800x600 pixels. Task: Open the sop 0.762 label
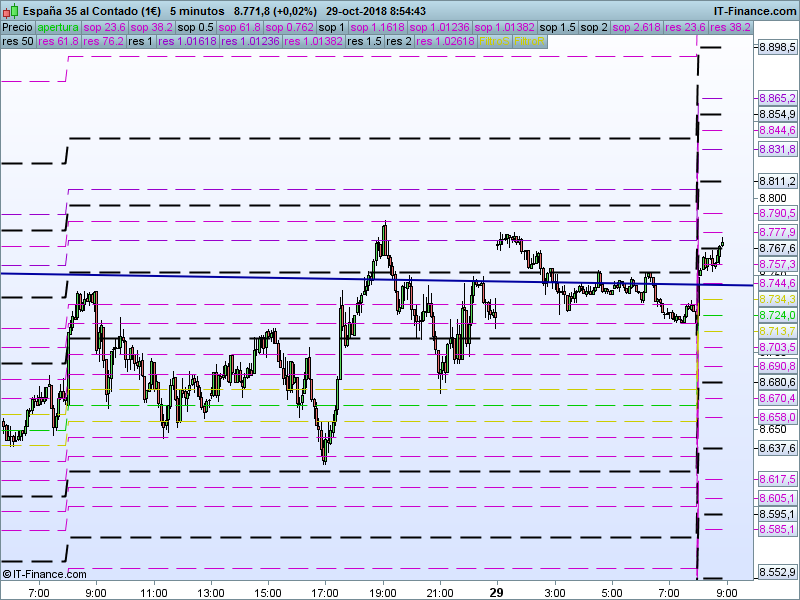289,28
